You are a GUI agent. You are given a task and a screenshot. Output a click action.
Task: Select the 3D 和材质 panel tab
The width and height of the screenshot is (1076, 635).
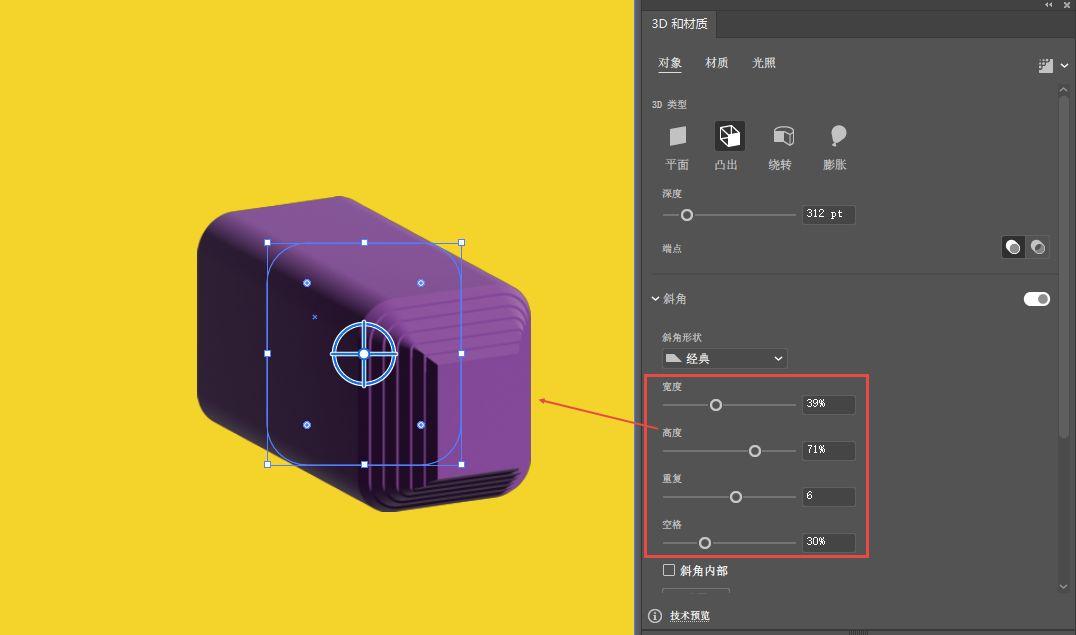pos(679,24)
